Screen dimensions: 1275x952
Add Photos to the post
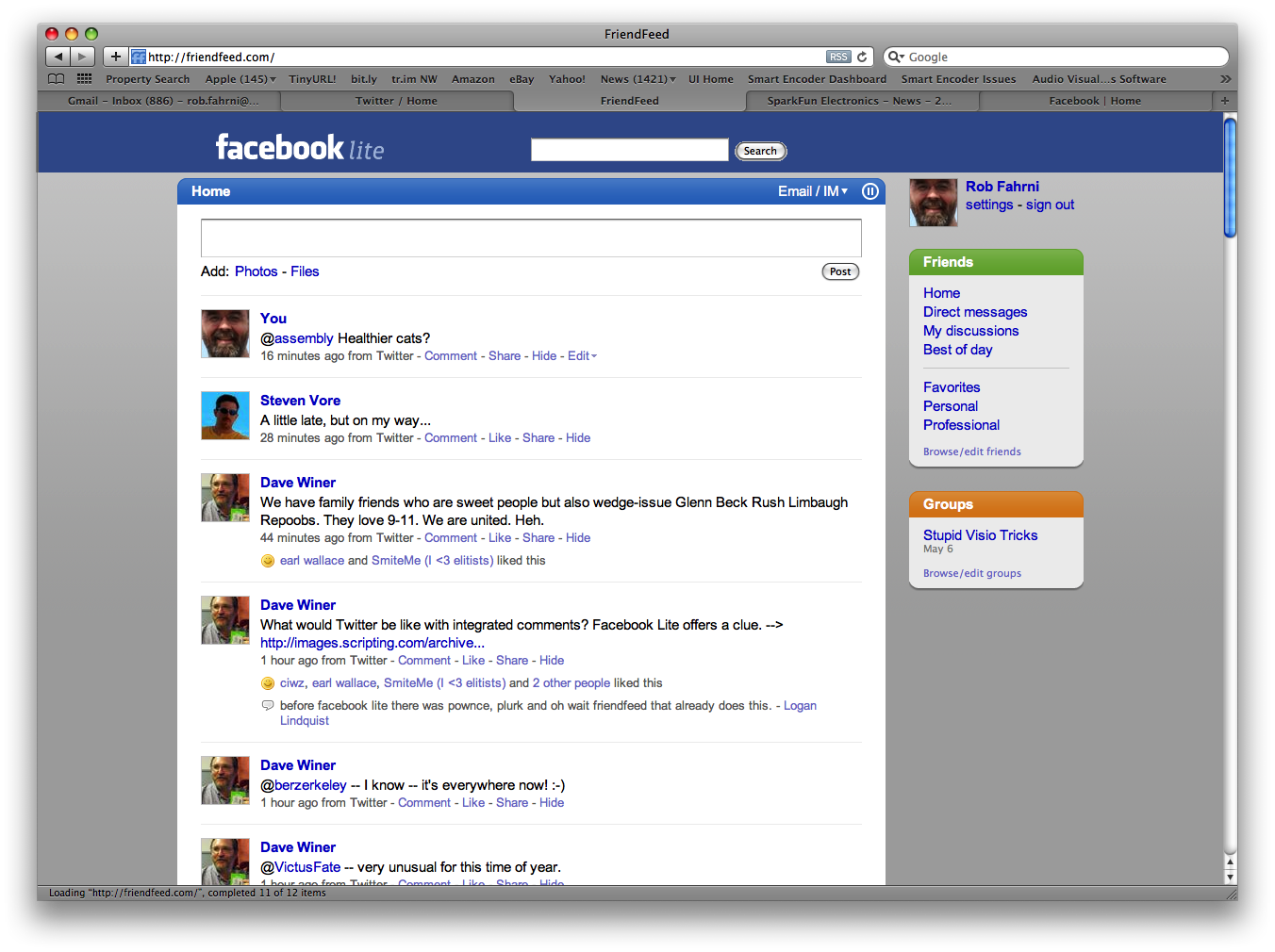coord(257,271)
